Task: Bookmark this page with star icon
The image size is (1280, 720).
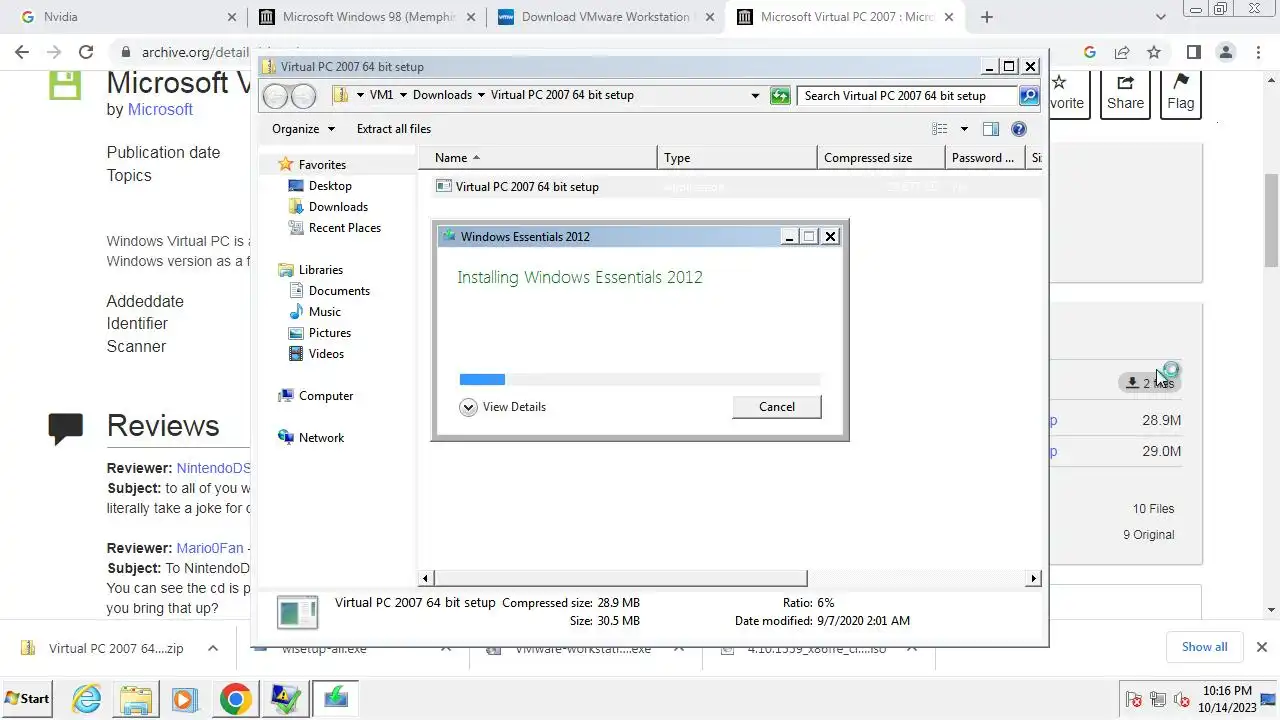Action: [1154, 52]
